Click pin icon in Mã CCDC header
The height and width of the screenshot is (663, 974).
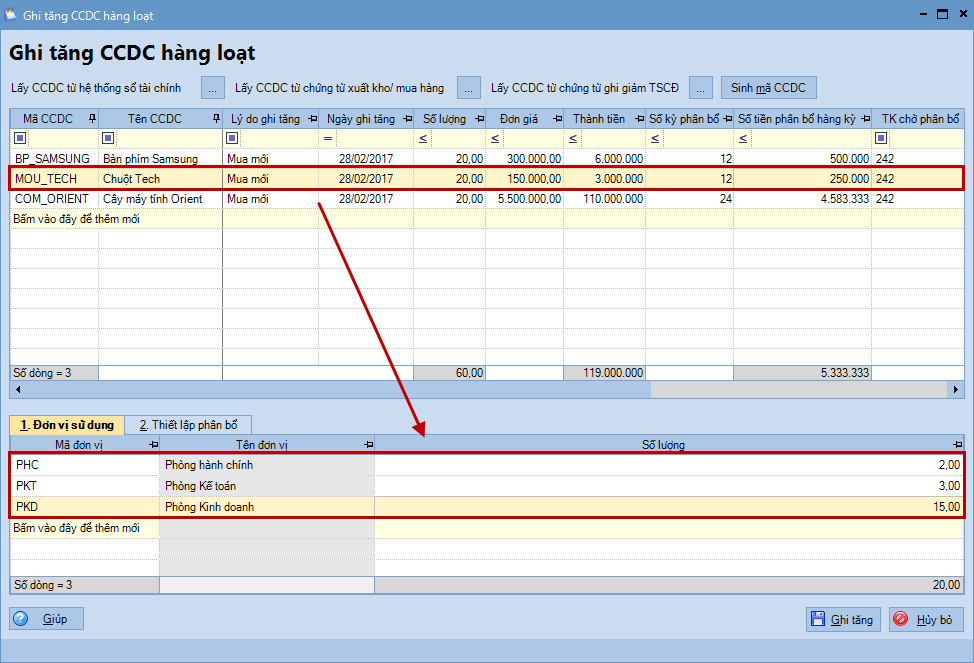click(x=92, y=119)
